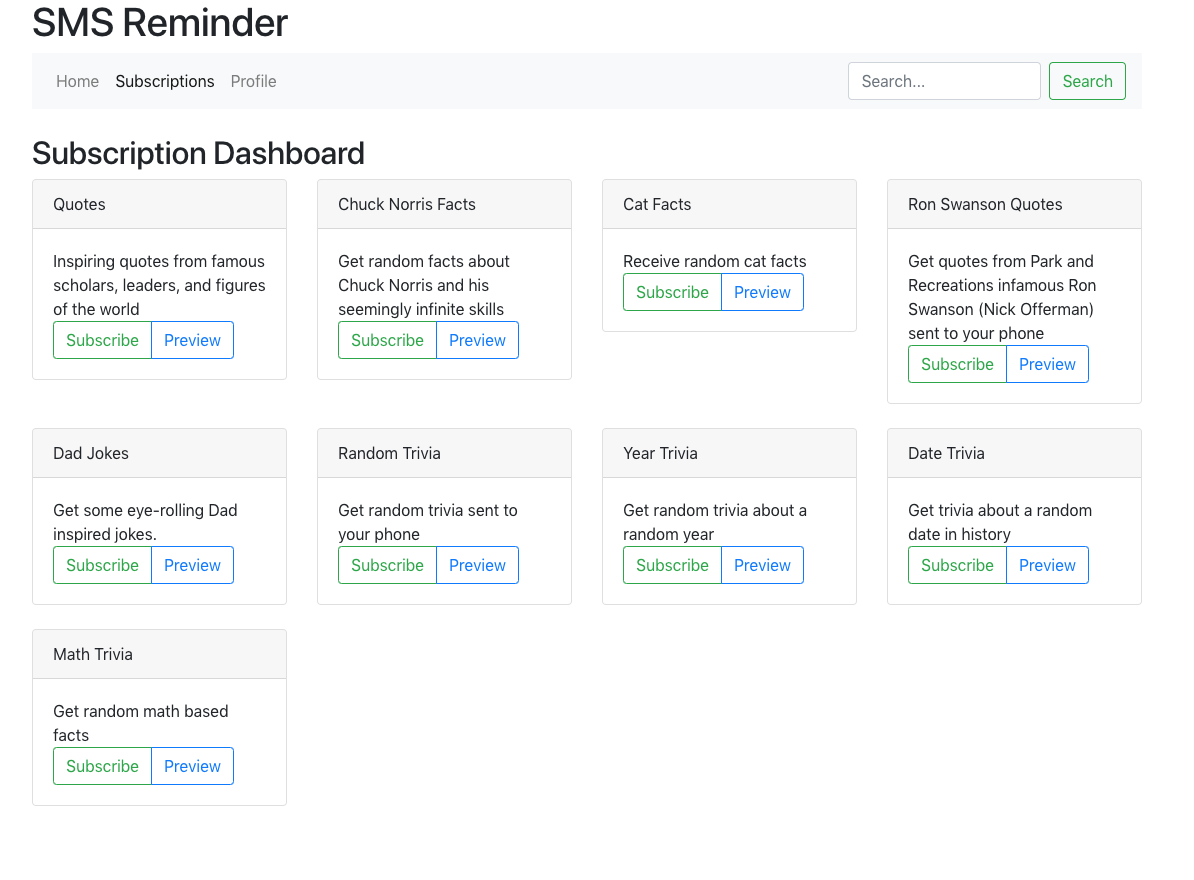Preview the Cat Facts message

tap(762, 292)
